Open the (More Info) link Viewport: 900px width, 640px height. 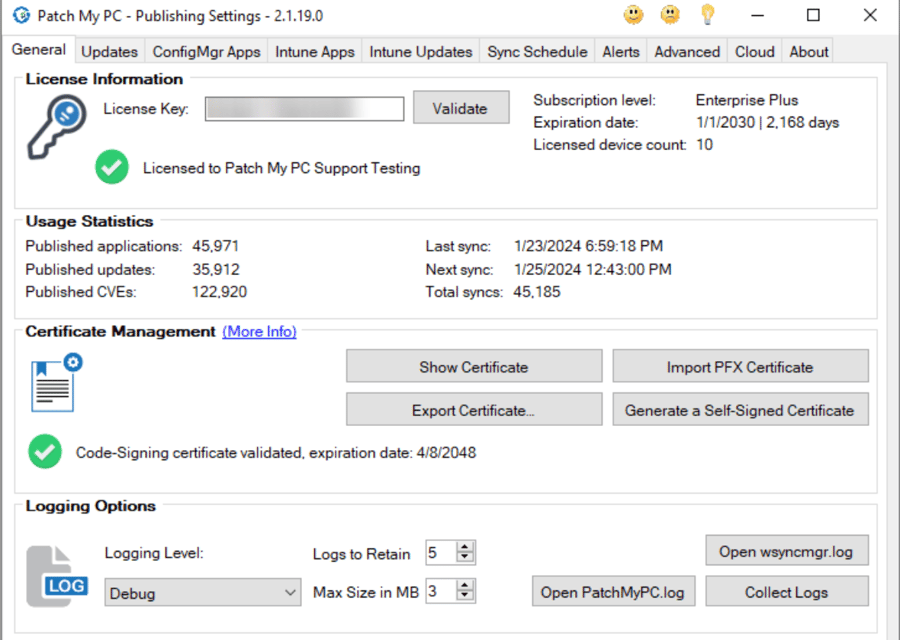(259, 331)
